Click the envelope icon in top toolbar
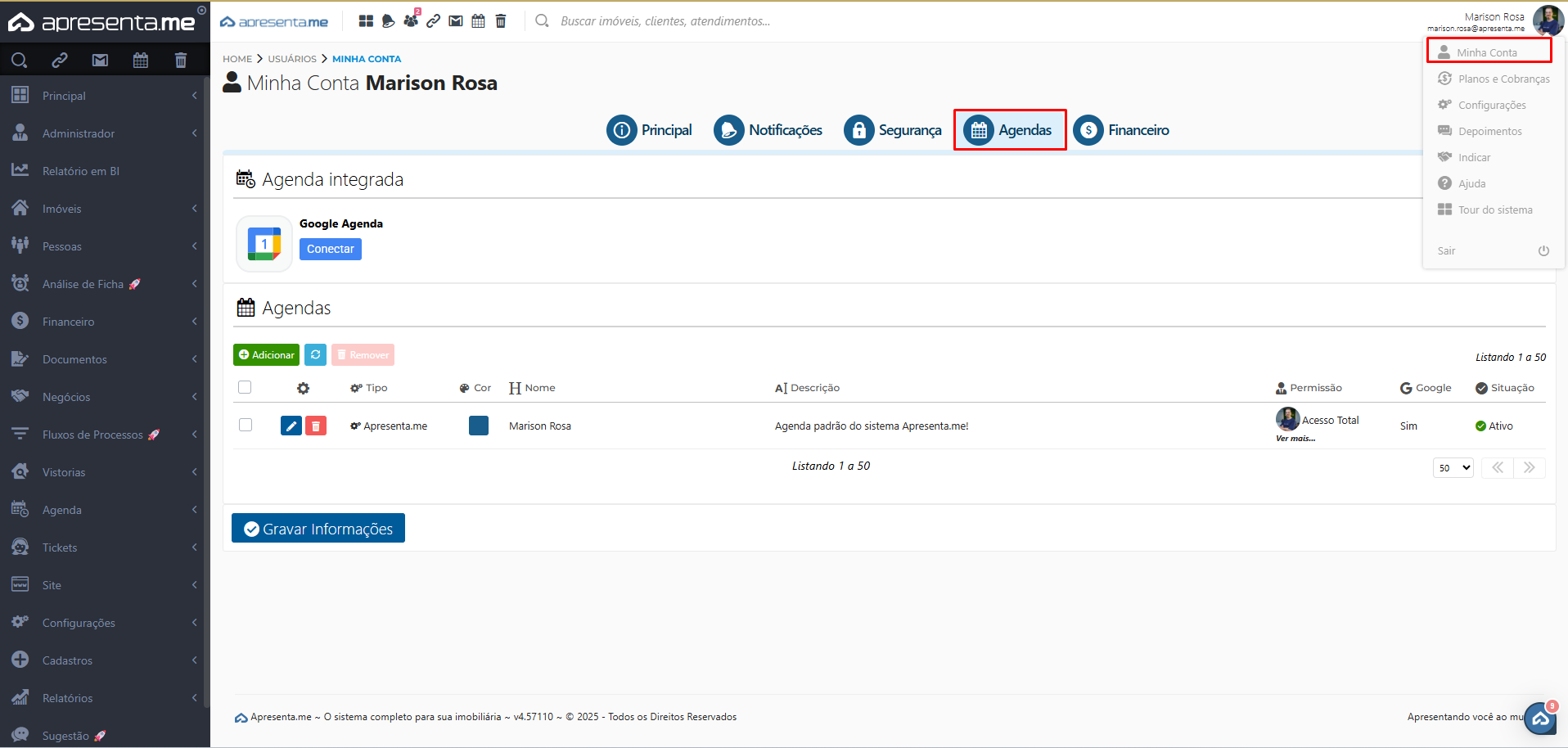 456,21
